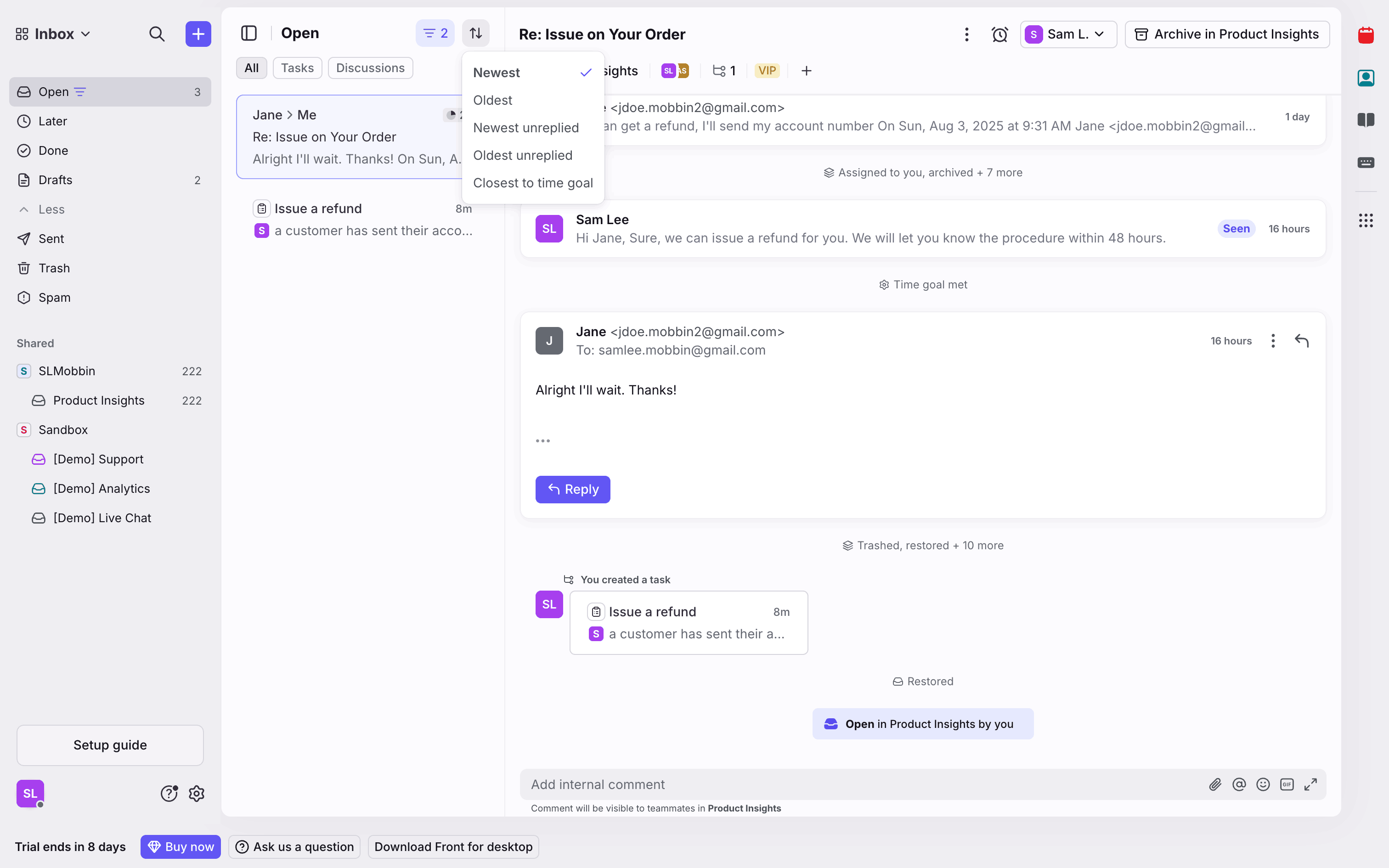The image size is (1389, 868).
Task: Click Archive in Product Insights button
Action: [1226, 34]
